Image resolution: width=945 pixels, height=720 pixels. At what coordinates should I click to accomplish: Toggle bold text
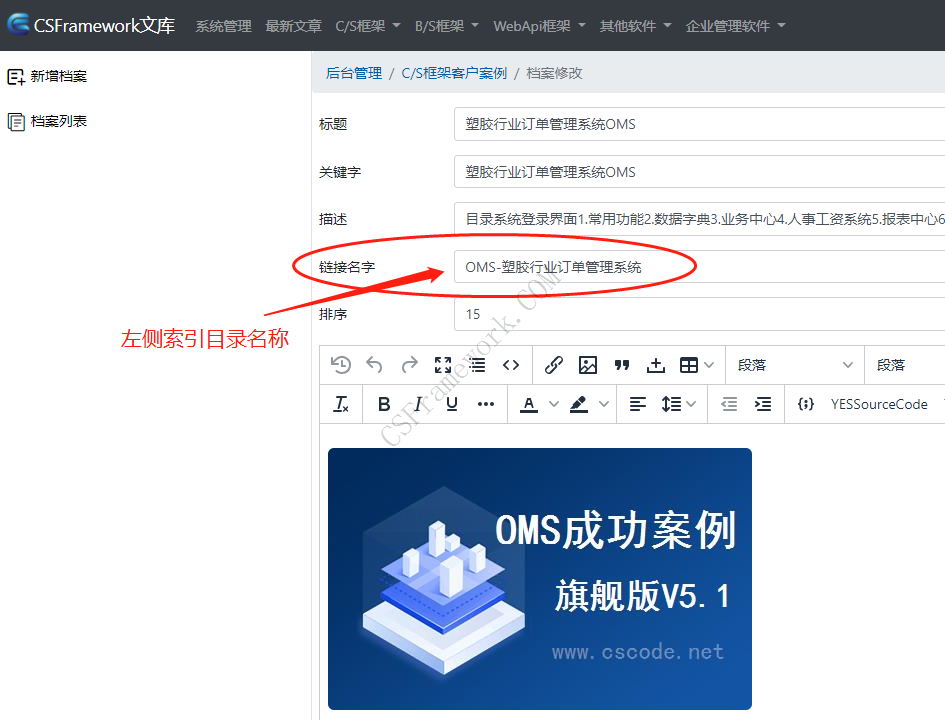pos(384,404)
